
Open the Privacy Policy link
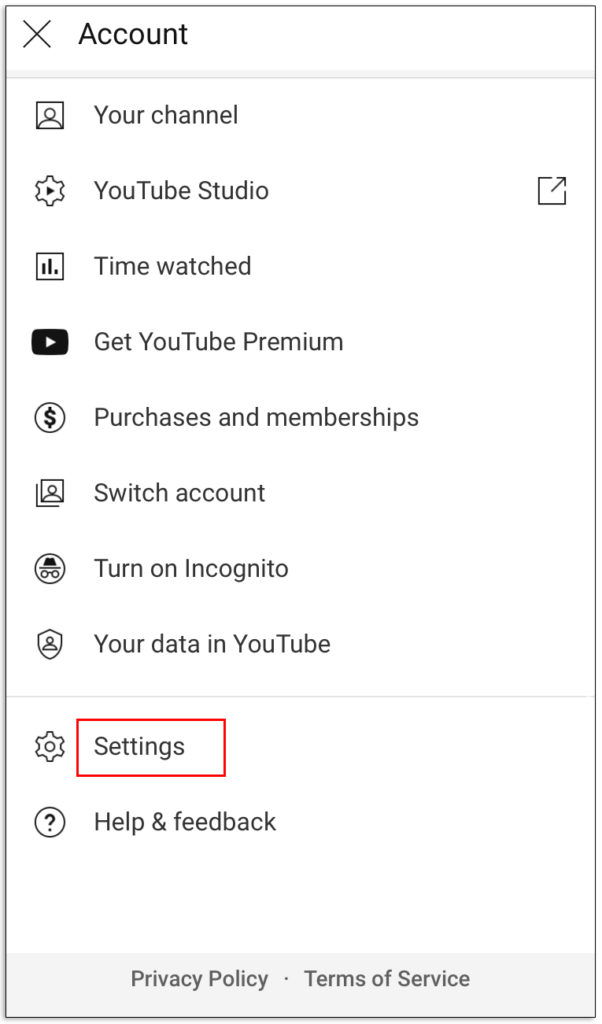[x=199, y=979]
